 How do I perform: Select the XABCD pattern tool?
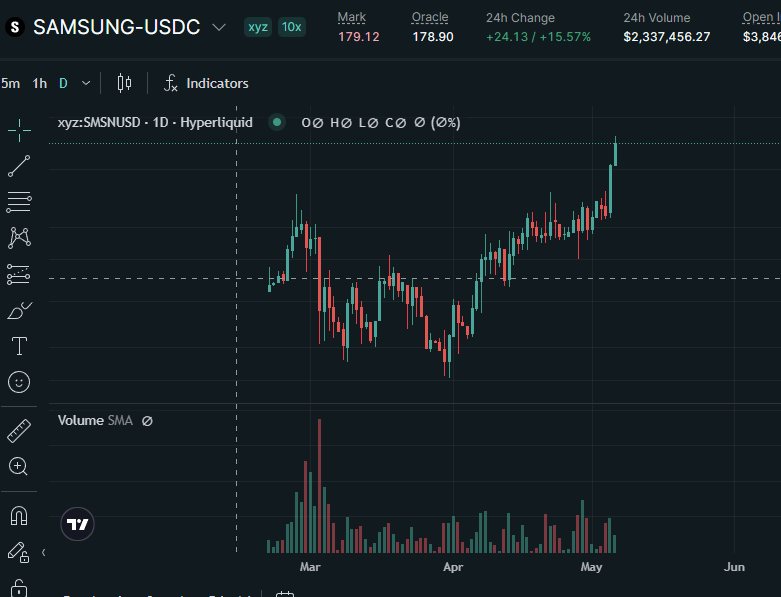click(x=19, y=238)
